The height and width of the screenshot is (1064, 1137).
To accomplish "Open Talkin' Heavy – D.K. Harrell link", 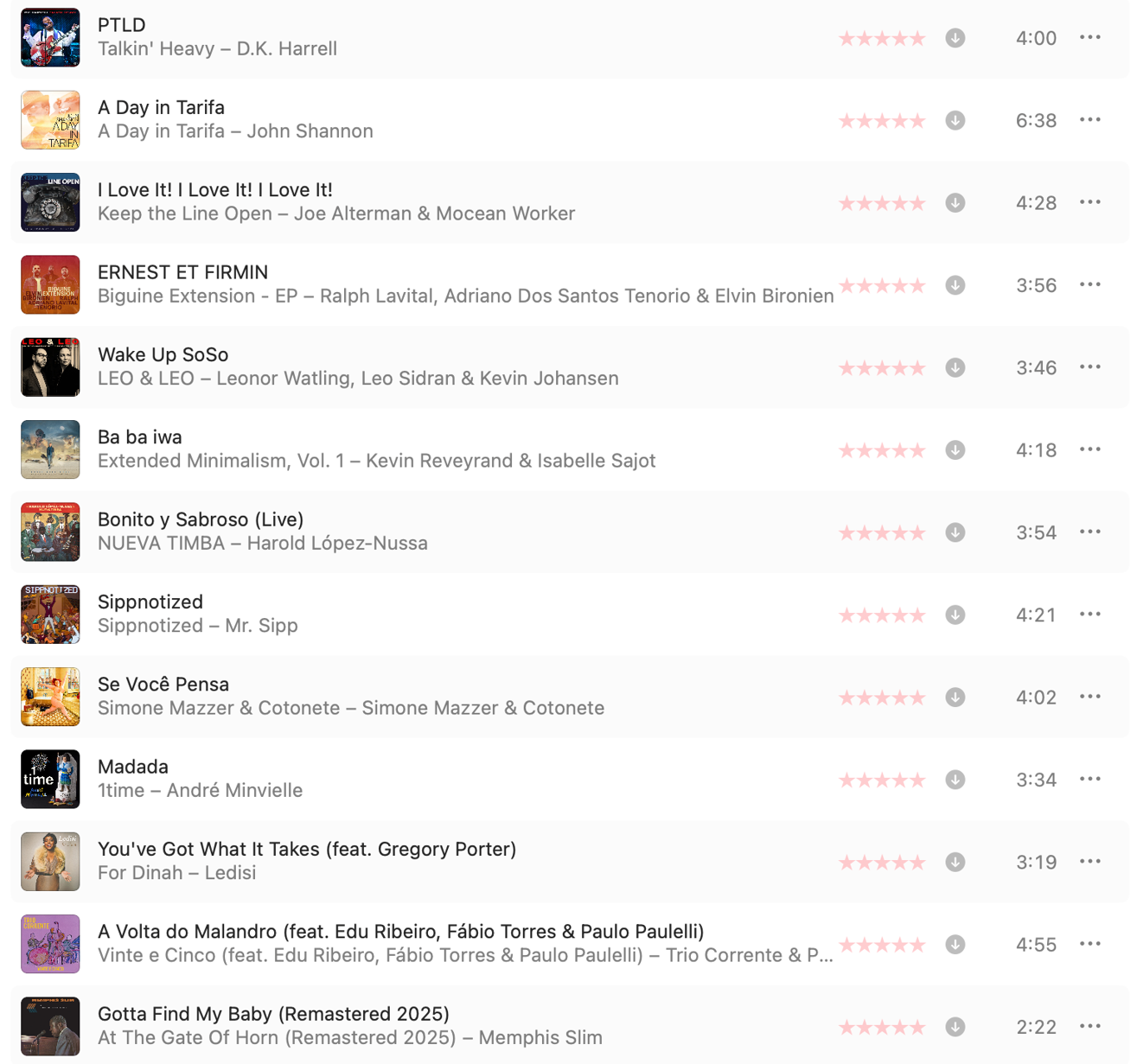I will 217,48.
